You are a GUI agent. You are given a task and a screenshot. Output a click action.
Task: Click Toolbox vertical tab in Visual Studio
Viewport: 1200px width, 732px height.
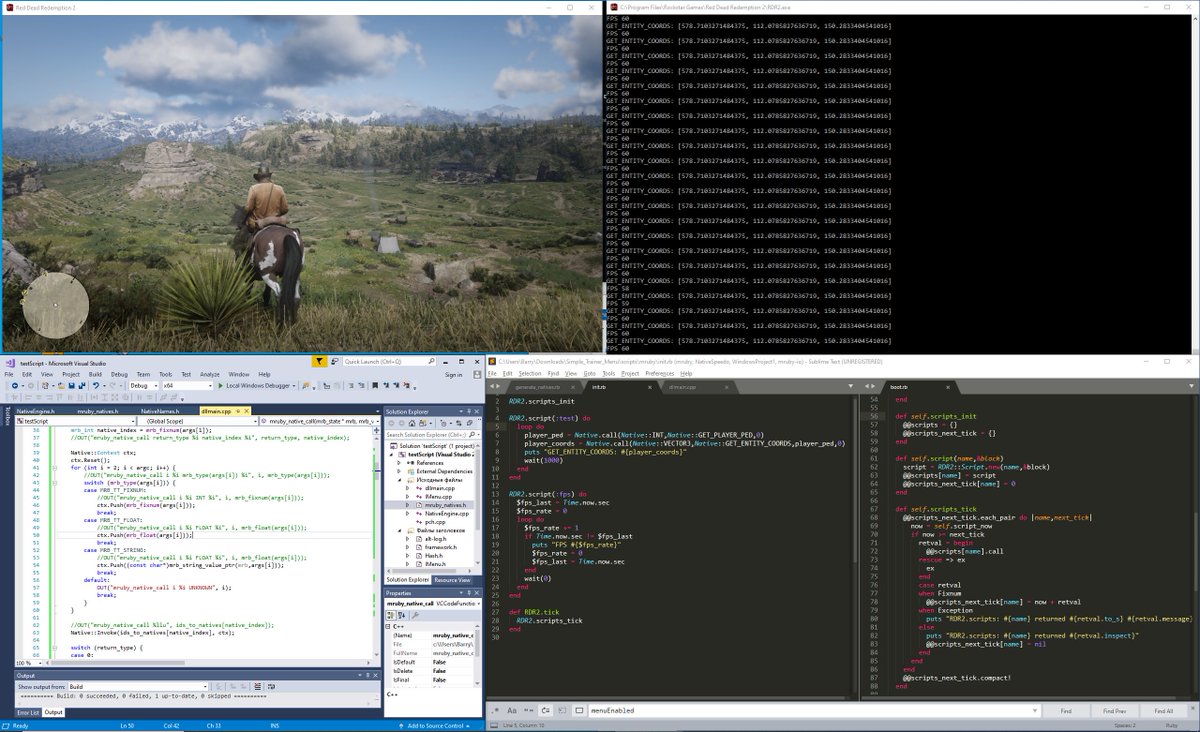click(7, 415)
